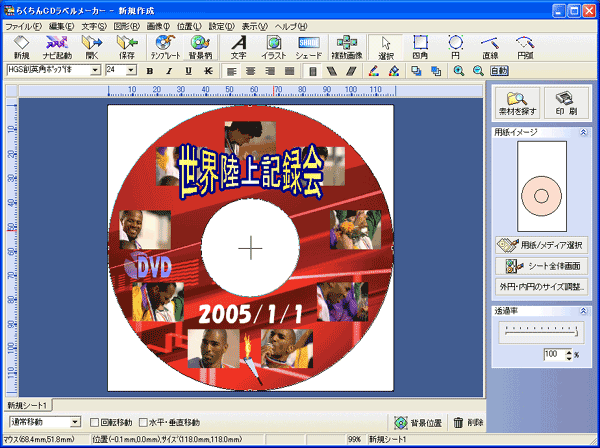Switch to the 新規シート1 tab
The height and width of the screenshot is (448, 600).
coord(28,405)
